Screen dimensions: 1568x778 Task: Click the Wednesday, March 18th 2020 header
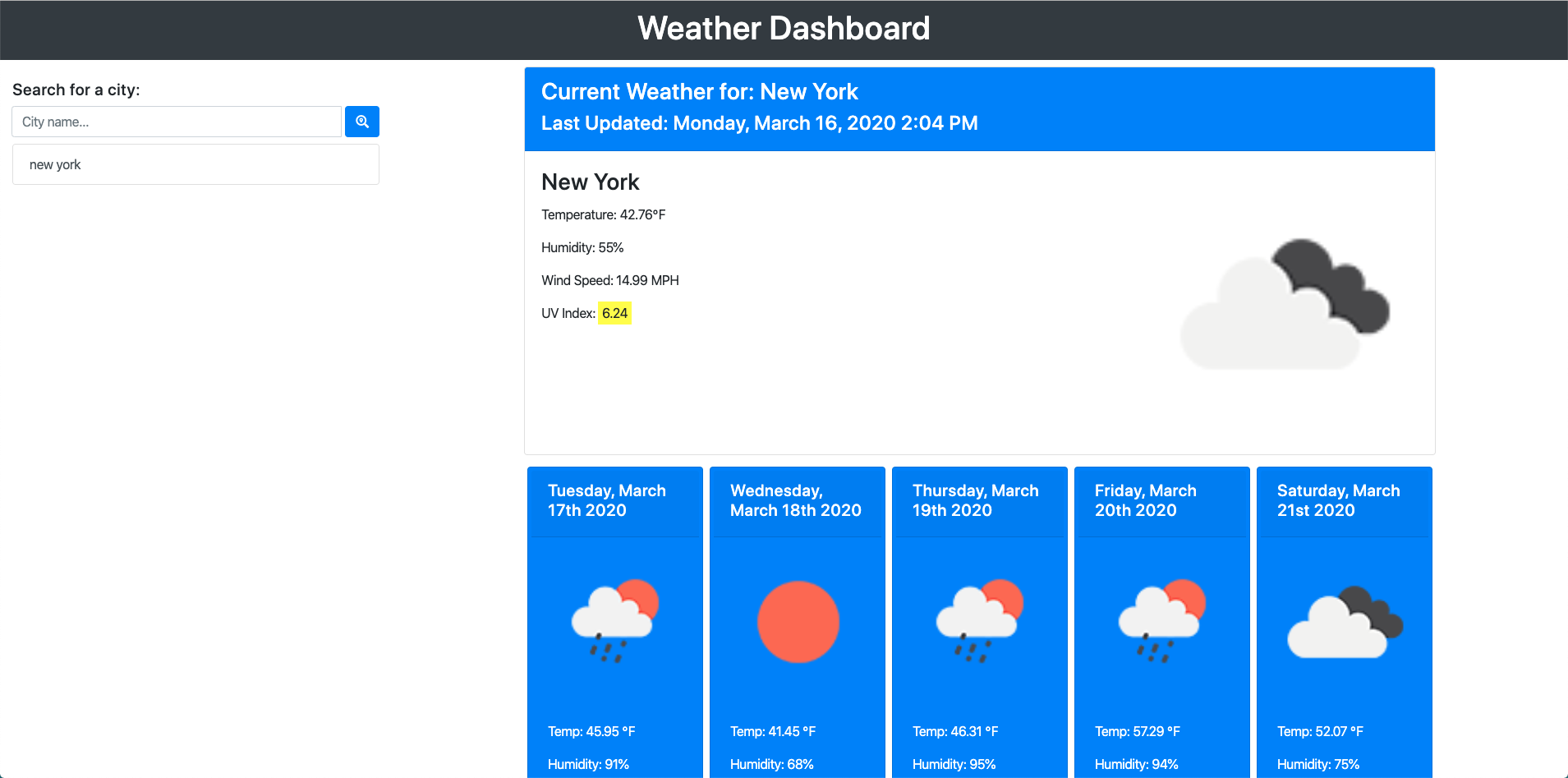(x=795, y=500)
